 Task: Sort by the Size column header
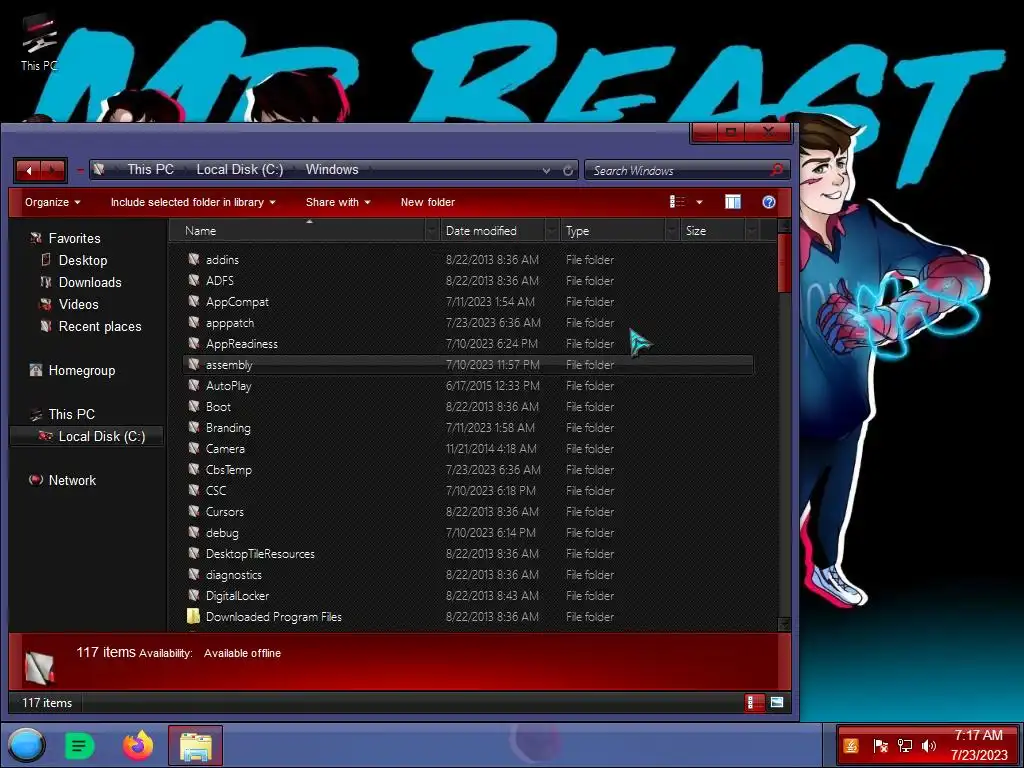pyautogui.click(x=696, y=231)
